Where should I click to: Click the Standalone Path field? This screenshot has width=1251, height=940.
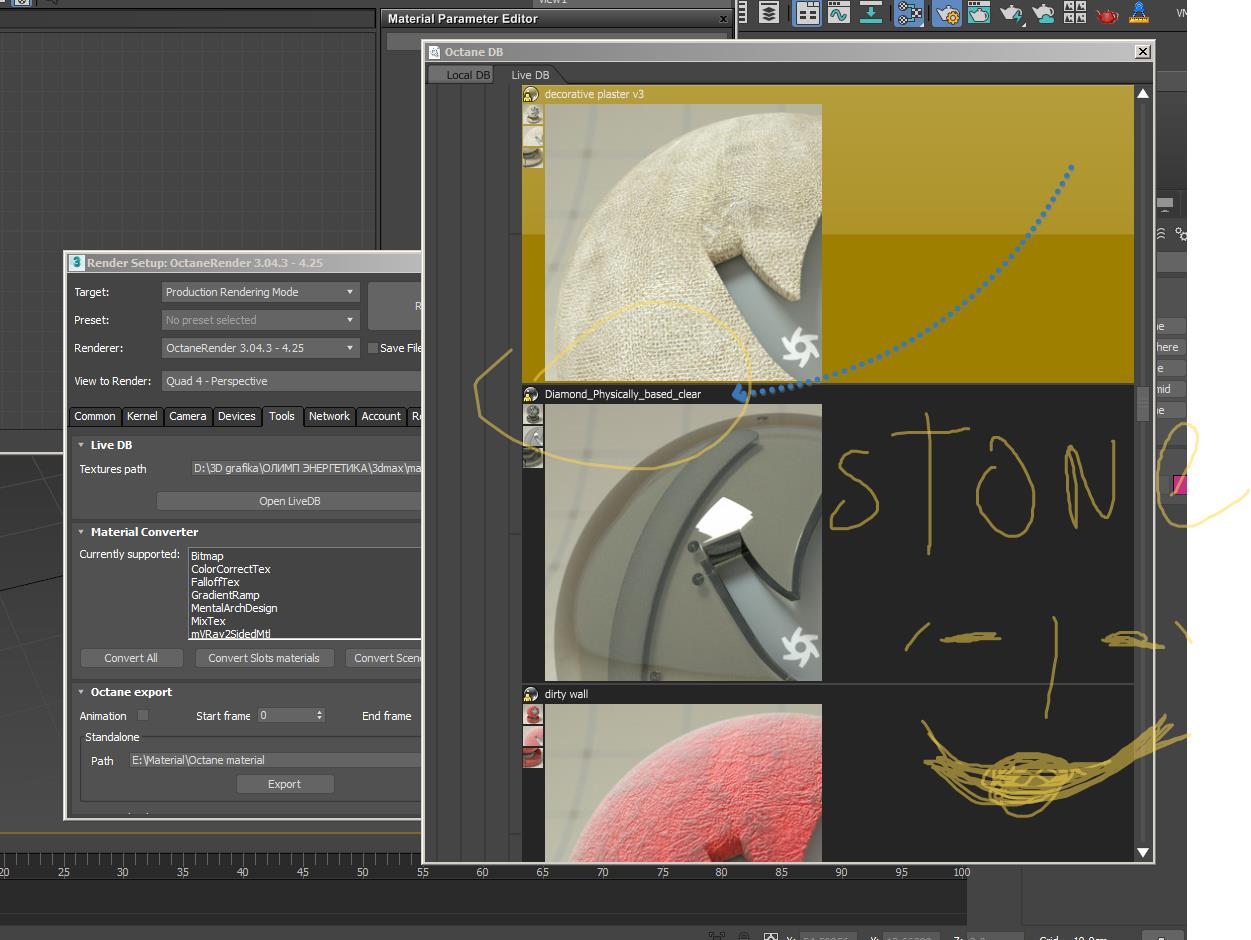[275, 760]
